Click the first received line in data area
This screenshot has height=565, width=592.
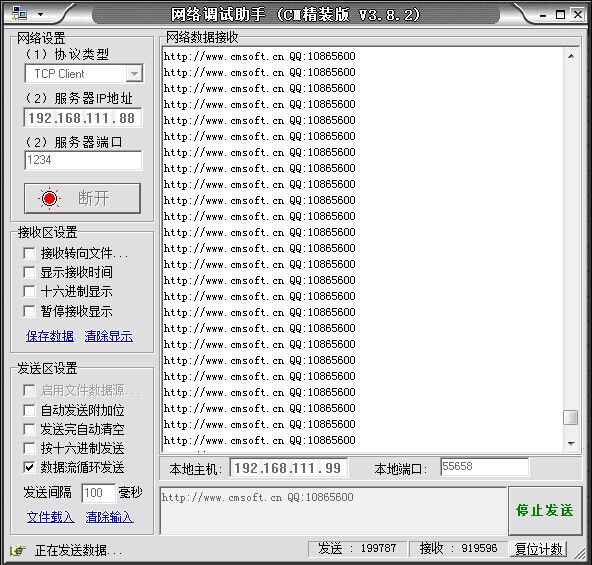click(259, 56)
